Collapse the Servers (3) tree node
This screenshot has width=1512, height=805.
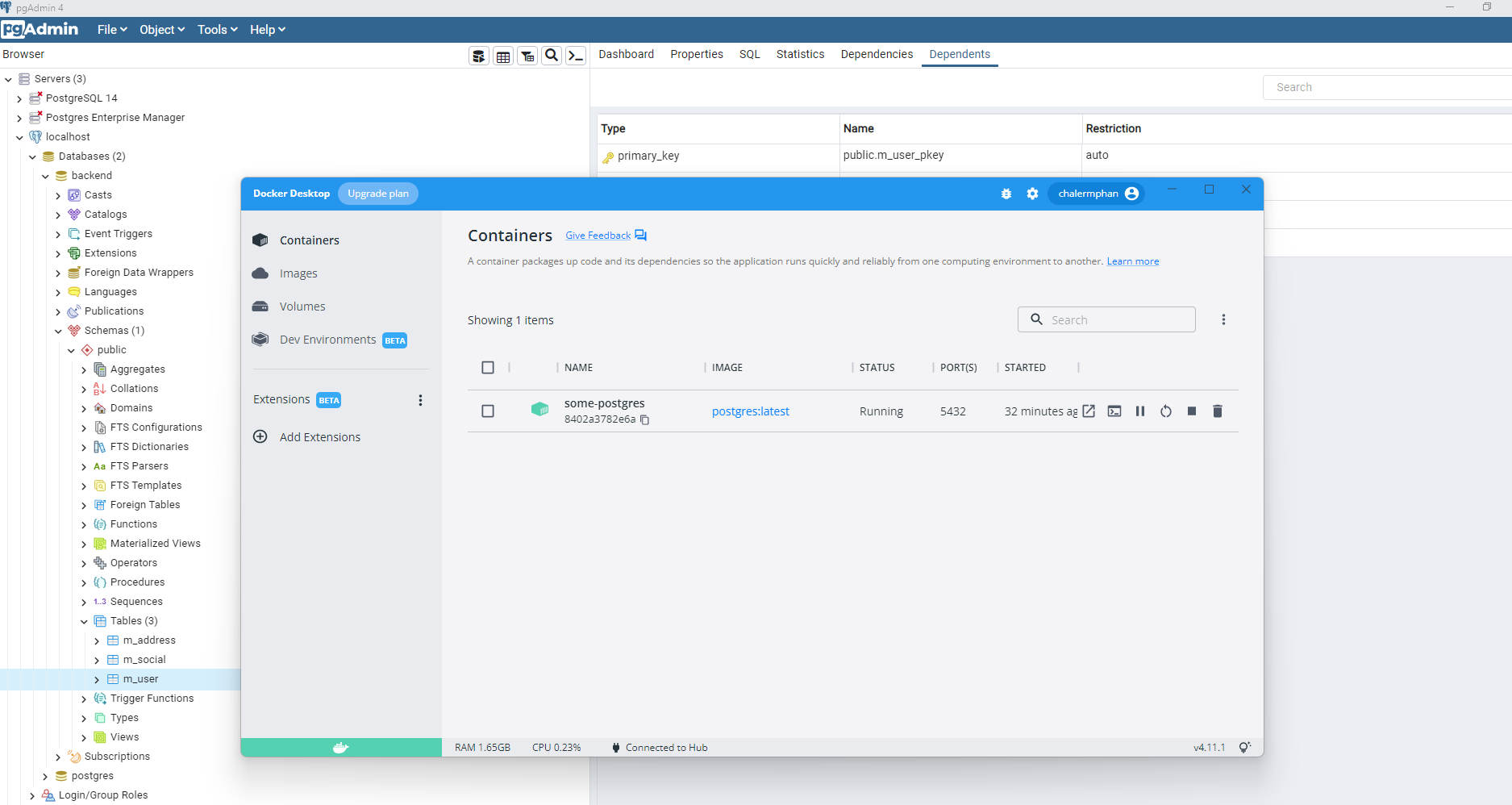(x=8, y=79)
